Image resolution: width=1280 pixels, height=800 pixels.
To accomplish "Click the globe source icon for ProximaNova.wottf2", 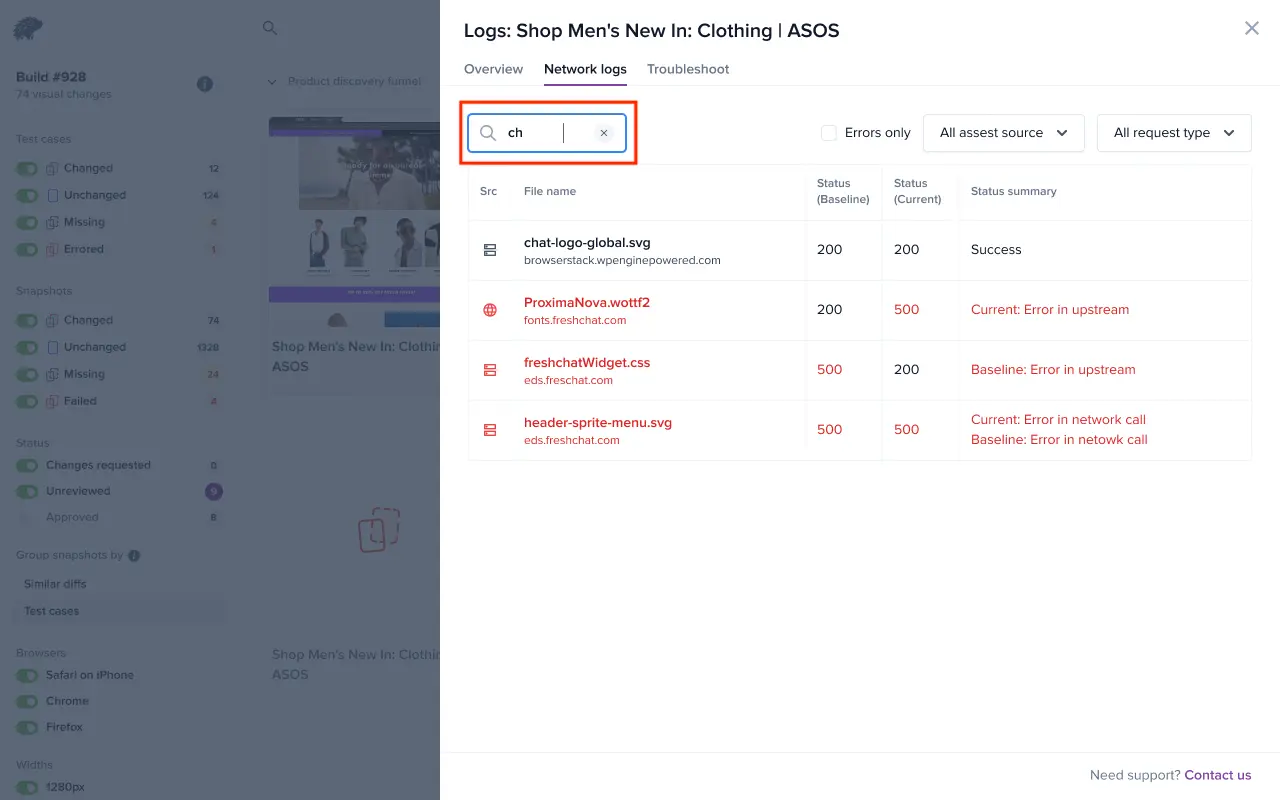I will pos(490,310).
